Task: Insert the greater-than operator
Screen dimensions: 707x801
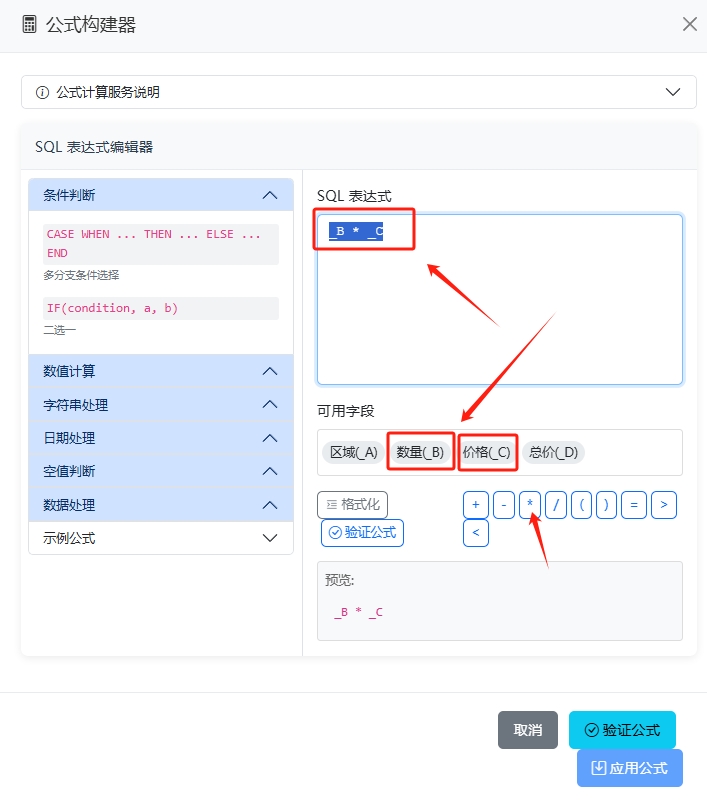Action: [664, 505]
